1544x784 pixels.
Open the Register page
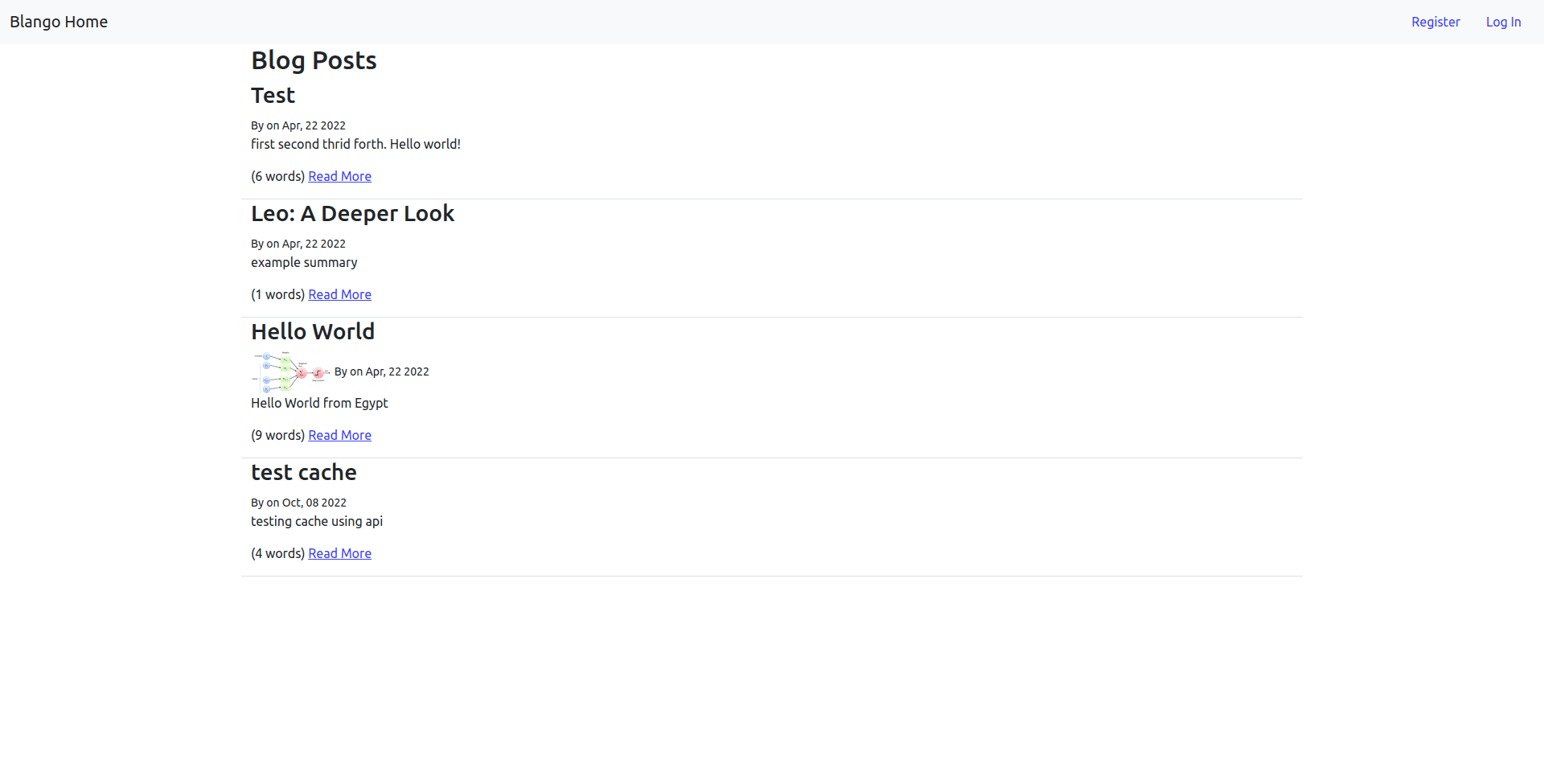[x=1435, y=22]
